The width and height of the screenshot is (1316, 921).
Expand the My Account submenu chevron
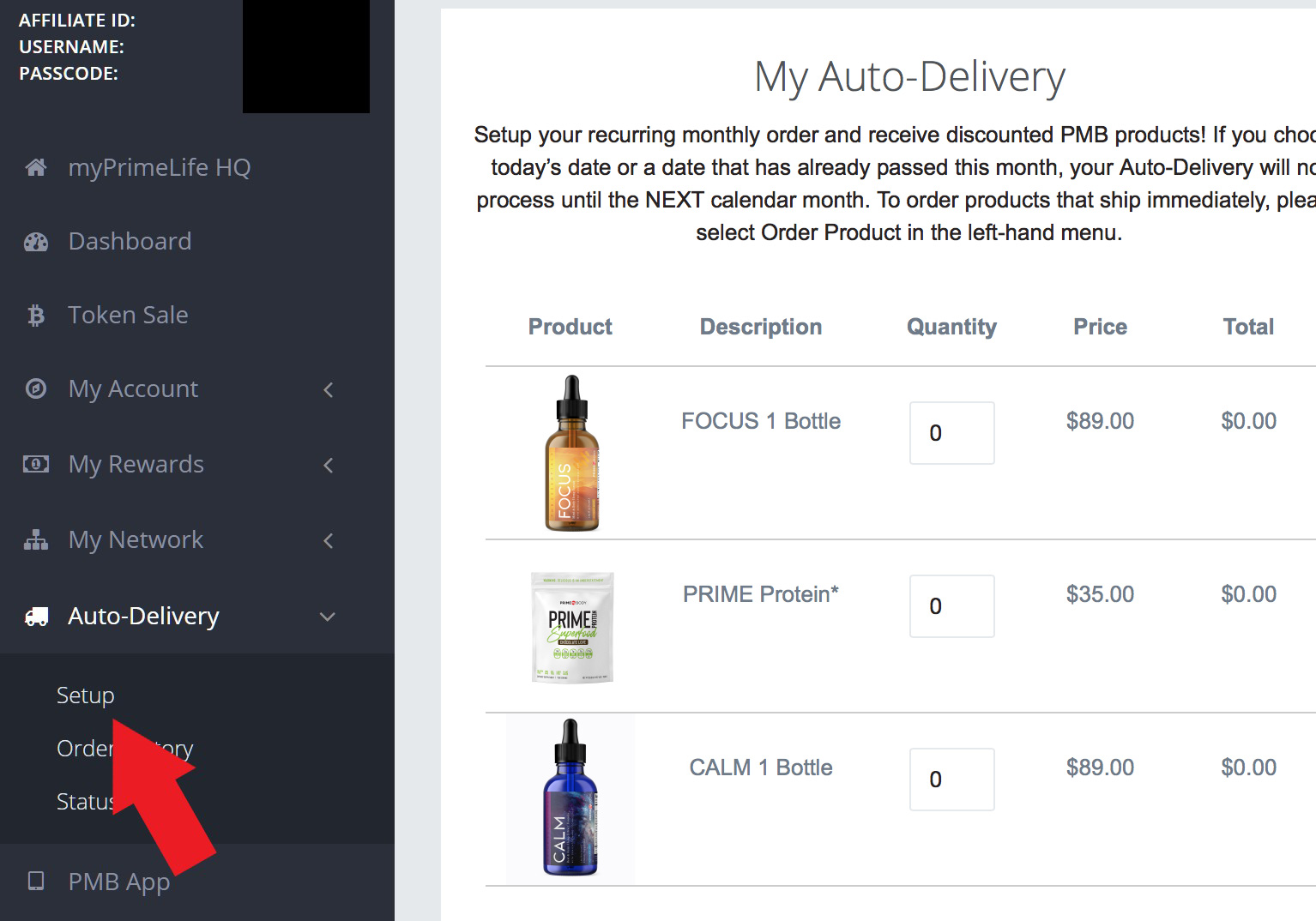coord(329,389)
